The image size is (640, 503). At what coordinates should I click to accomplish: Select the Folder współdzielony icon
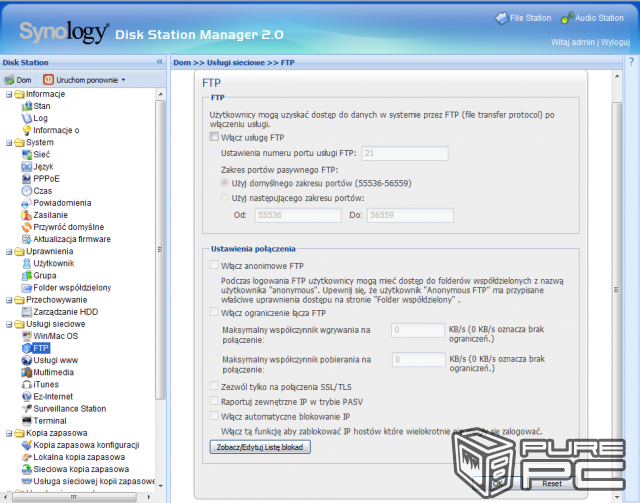coord(27,288)
